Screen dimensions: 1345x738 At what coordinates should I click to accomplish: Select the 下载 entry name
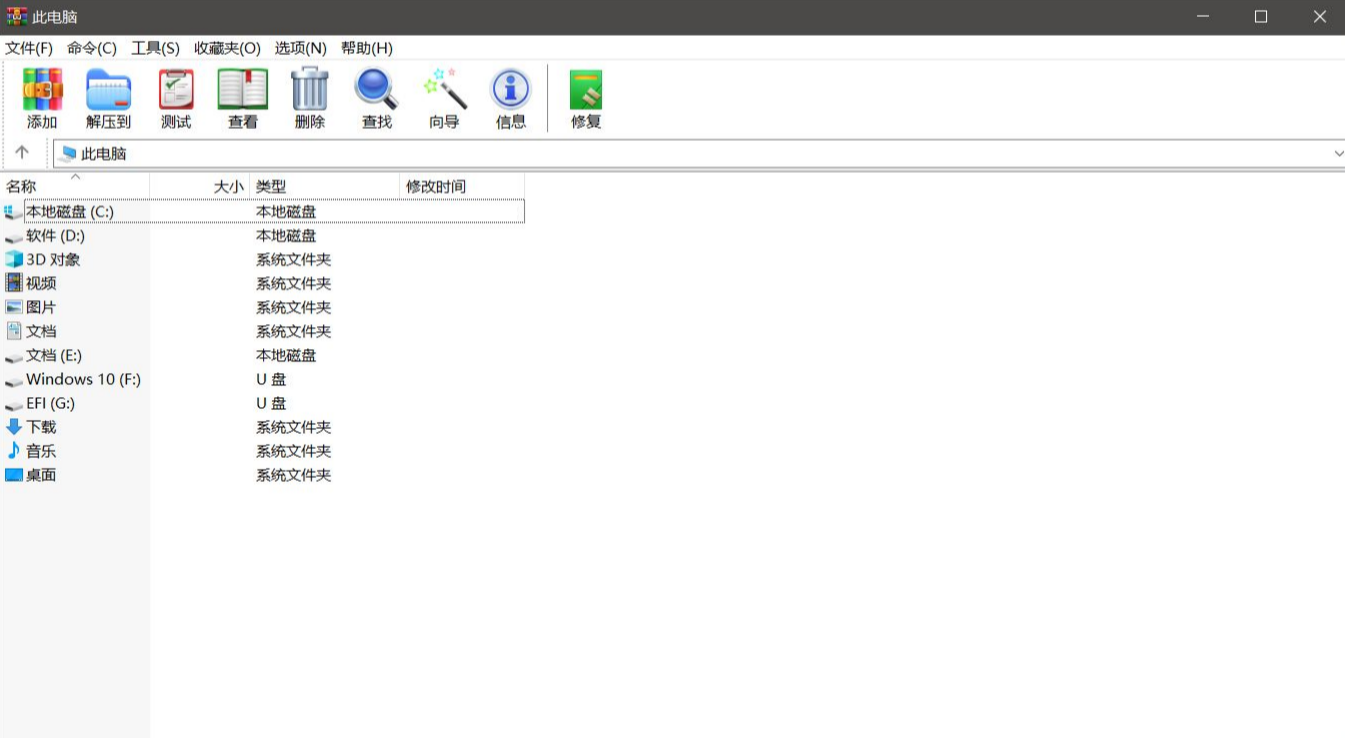click(x=41, y=427)
